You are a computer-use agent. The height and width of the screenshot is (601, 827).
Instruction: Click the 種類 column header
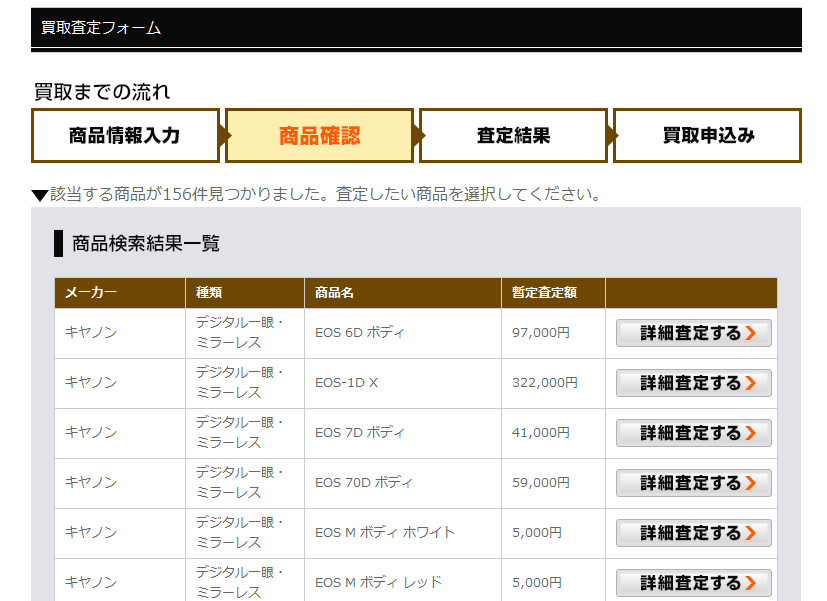[x=245, y=293]
